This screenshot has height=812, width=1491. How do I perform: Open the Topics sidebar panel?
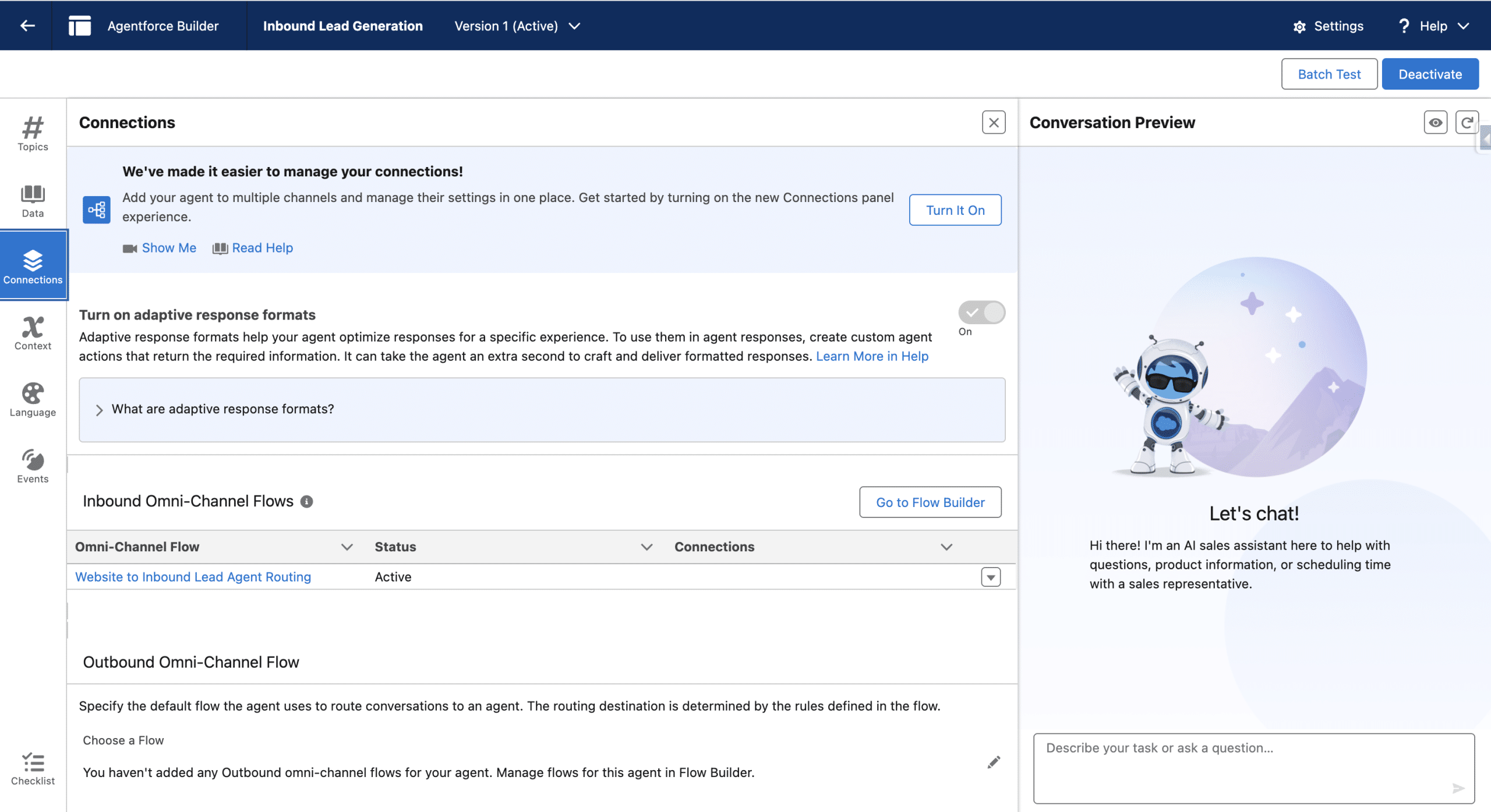[33, 134]
